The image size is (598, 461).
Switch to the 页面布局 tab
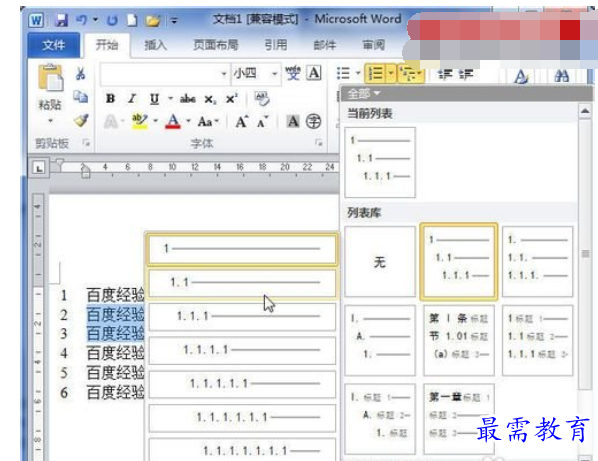pos(215,45)
